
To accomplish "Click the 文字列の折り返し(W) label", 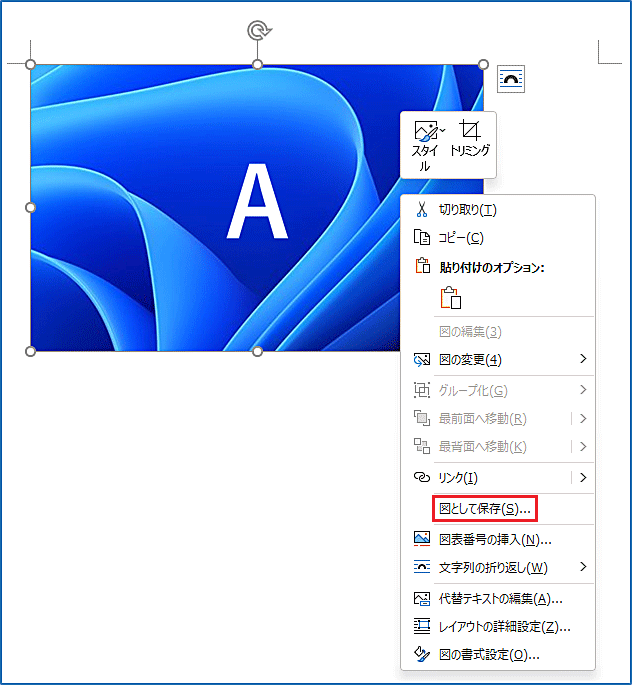I will click(x=493, y=567).
